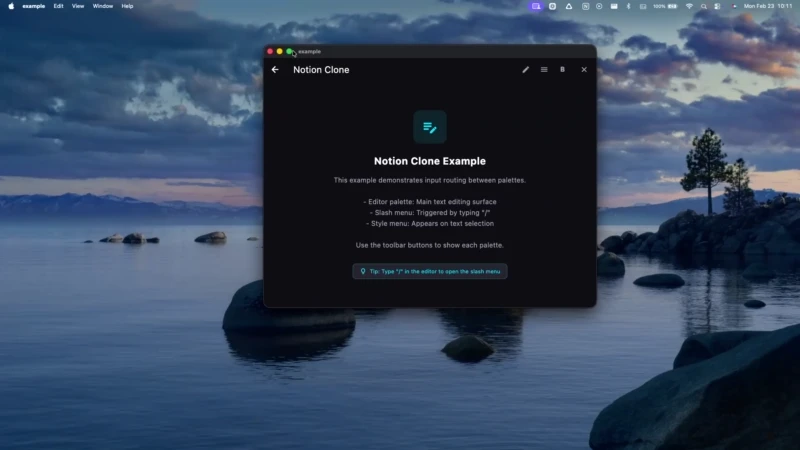
Task: Click the teal edit-note app icon
Action: pos(430,127)
